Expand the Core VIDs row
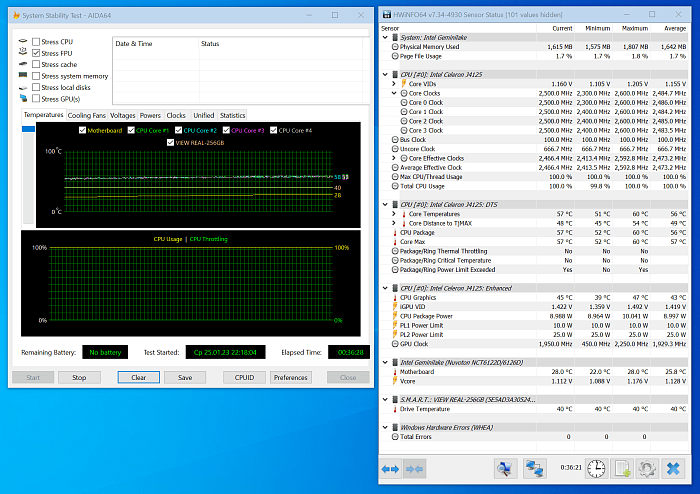The width and height of the screenshot is (700, 494). (x=394, y=84)
